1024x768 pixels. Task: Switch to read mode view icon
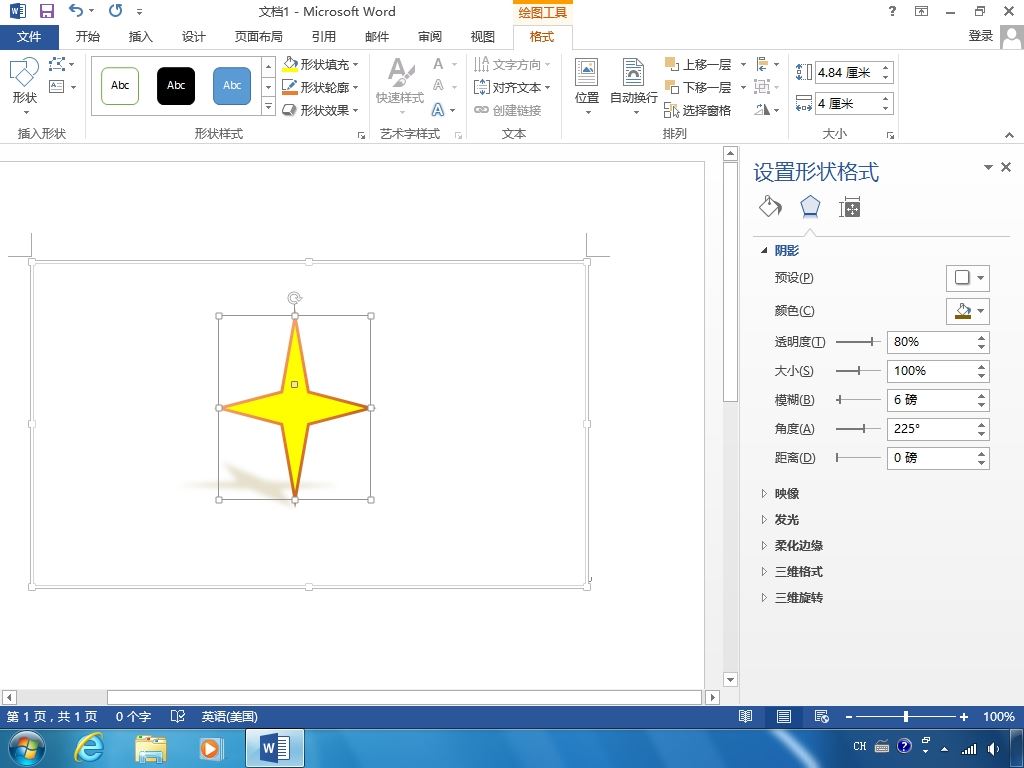tap(745, 716)
